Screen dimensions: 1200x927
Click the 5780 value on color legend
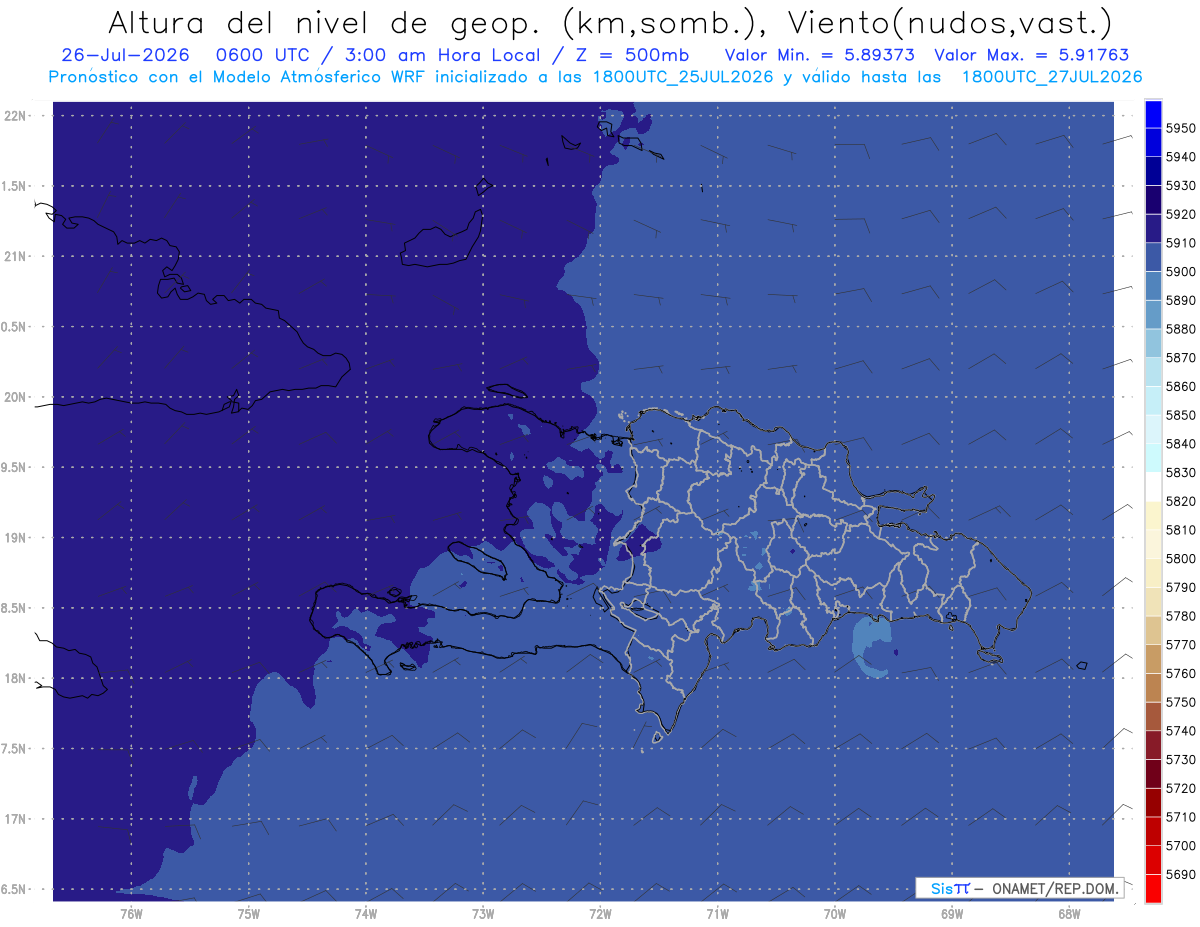pos(1181,616)
